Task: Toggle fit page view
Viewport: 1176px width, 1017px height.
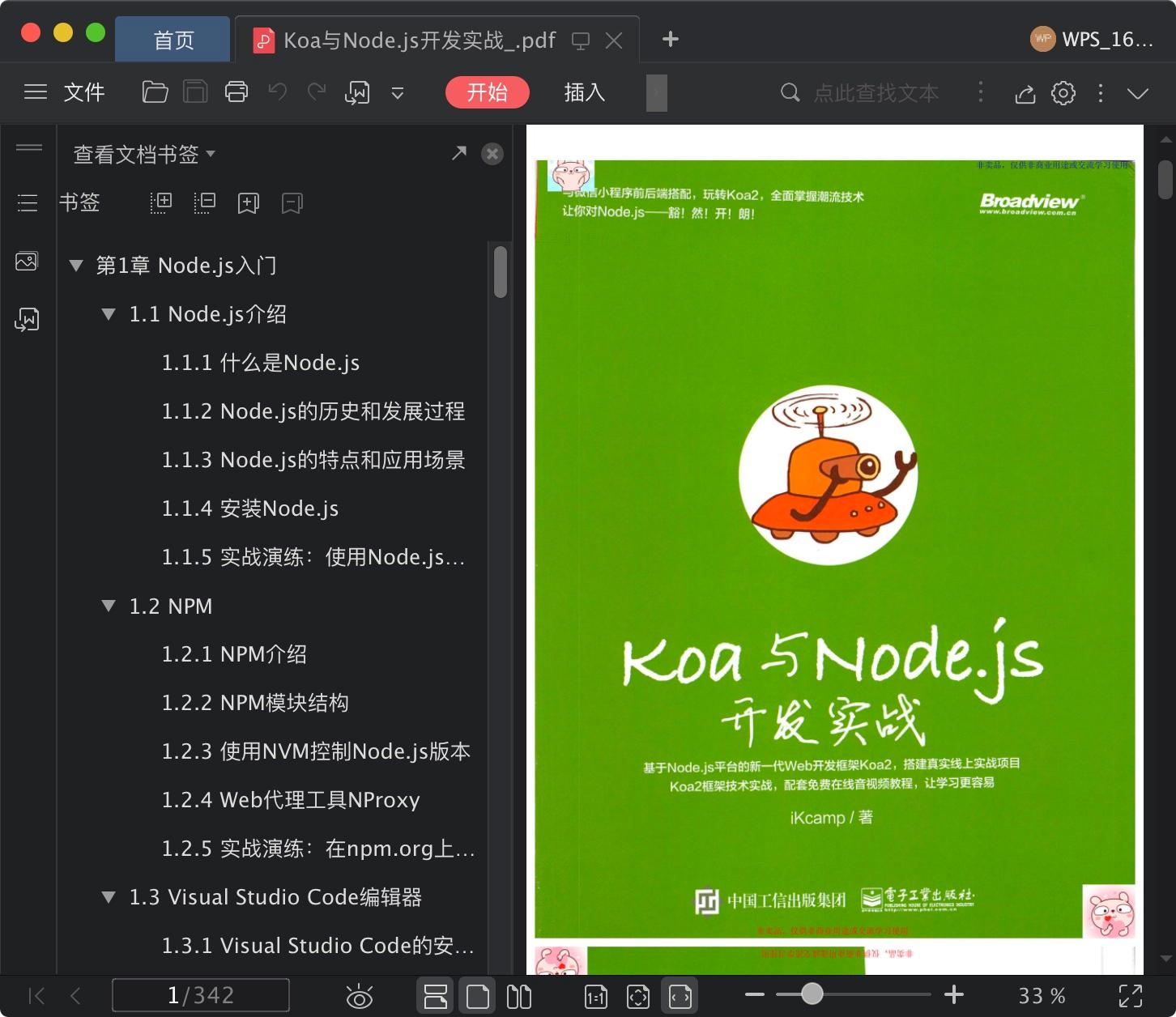Action: [638, 997]
